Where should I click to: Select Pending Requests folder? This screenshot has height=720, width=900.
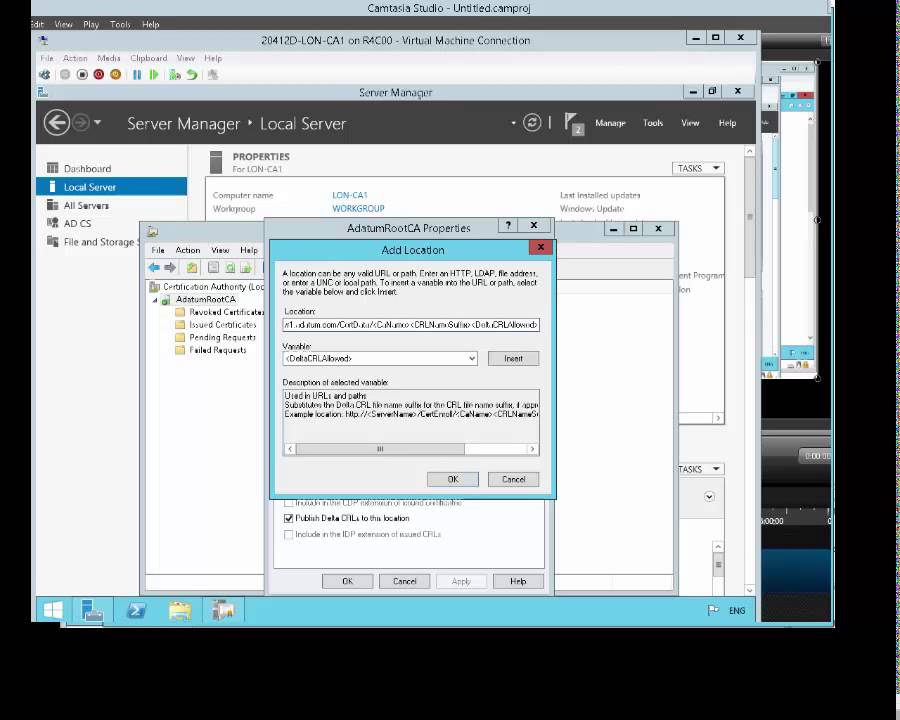coord(216,337)
